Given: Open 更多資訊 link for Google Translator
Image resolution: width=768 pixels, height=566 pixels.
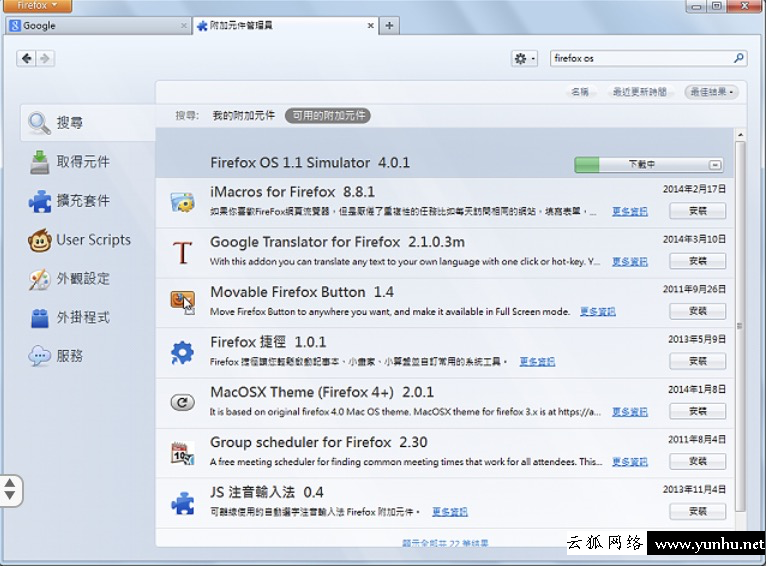Looking at the screenshot, I should pos(630,262).
